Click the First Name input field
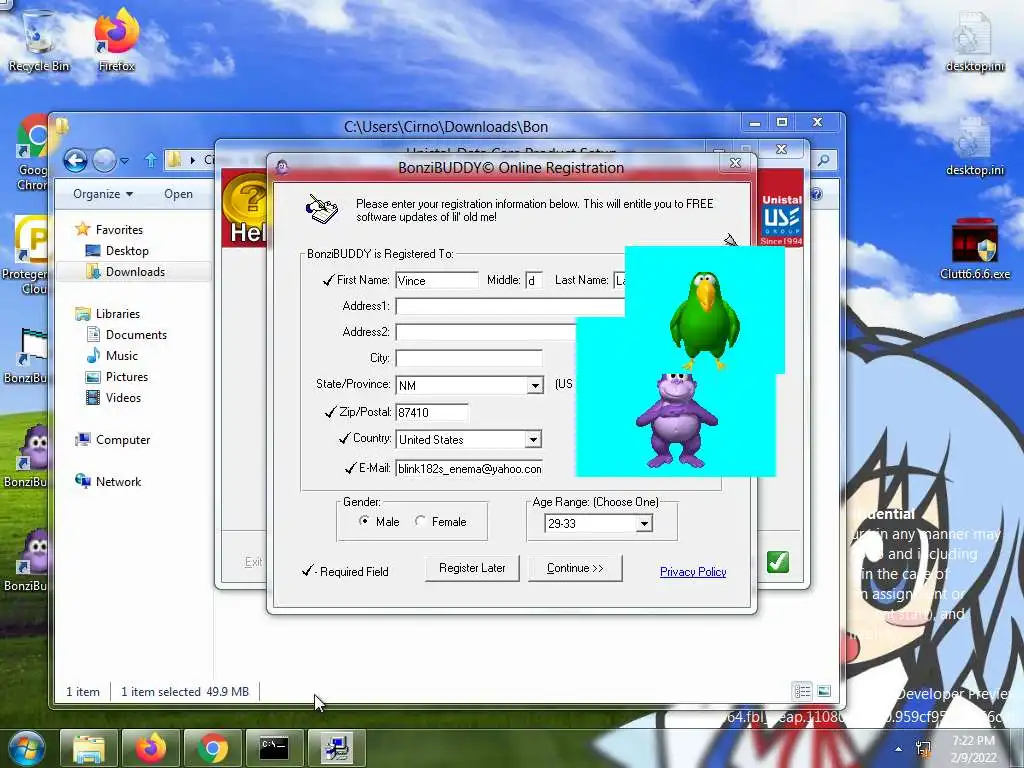 [x=437, y=280]
